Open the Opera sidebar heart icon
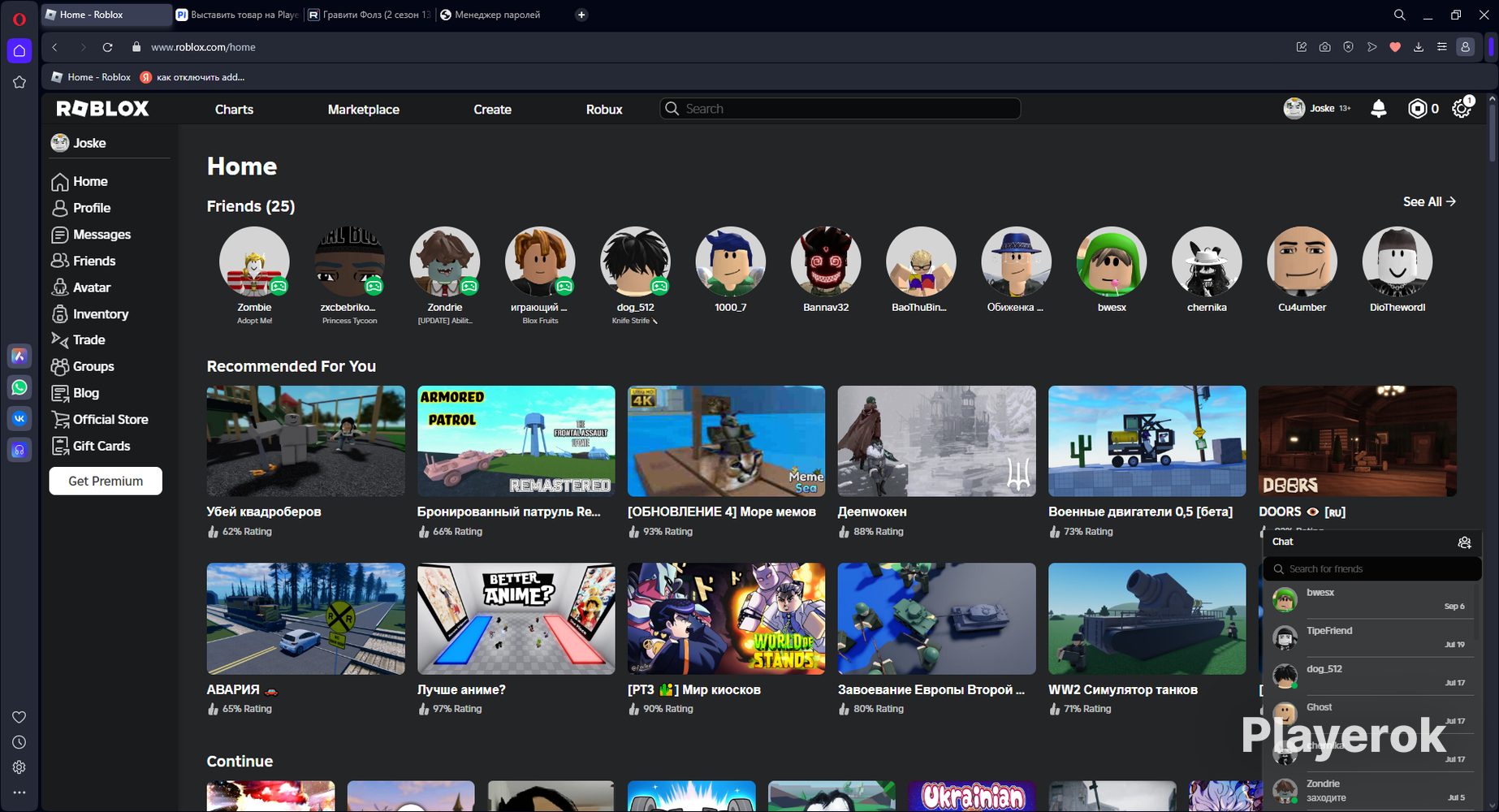This screenshot has width=1499, height=812. (x=19, y=717)
